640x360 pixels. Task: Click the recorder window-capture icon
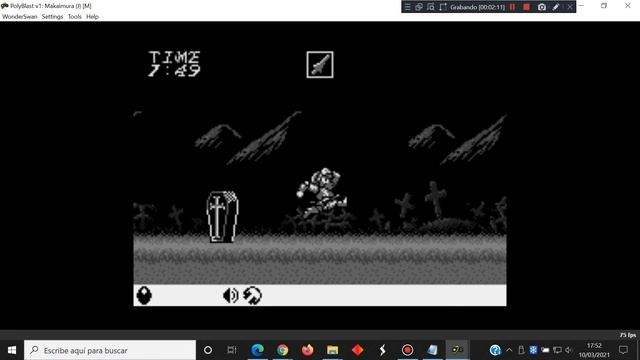pos(419,7)
